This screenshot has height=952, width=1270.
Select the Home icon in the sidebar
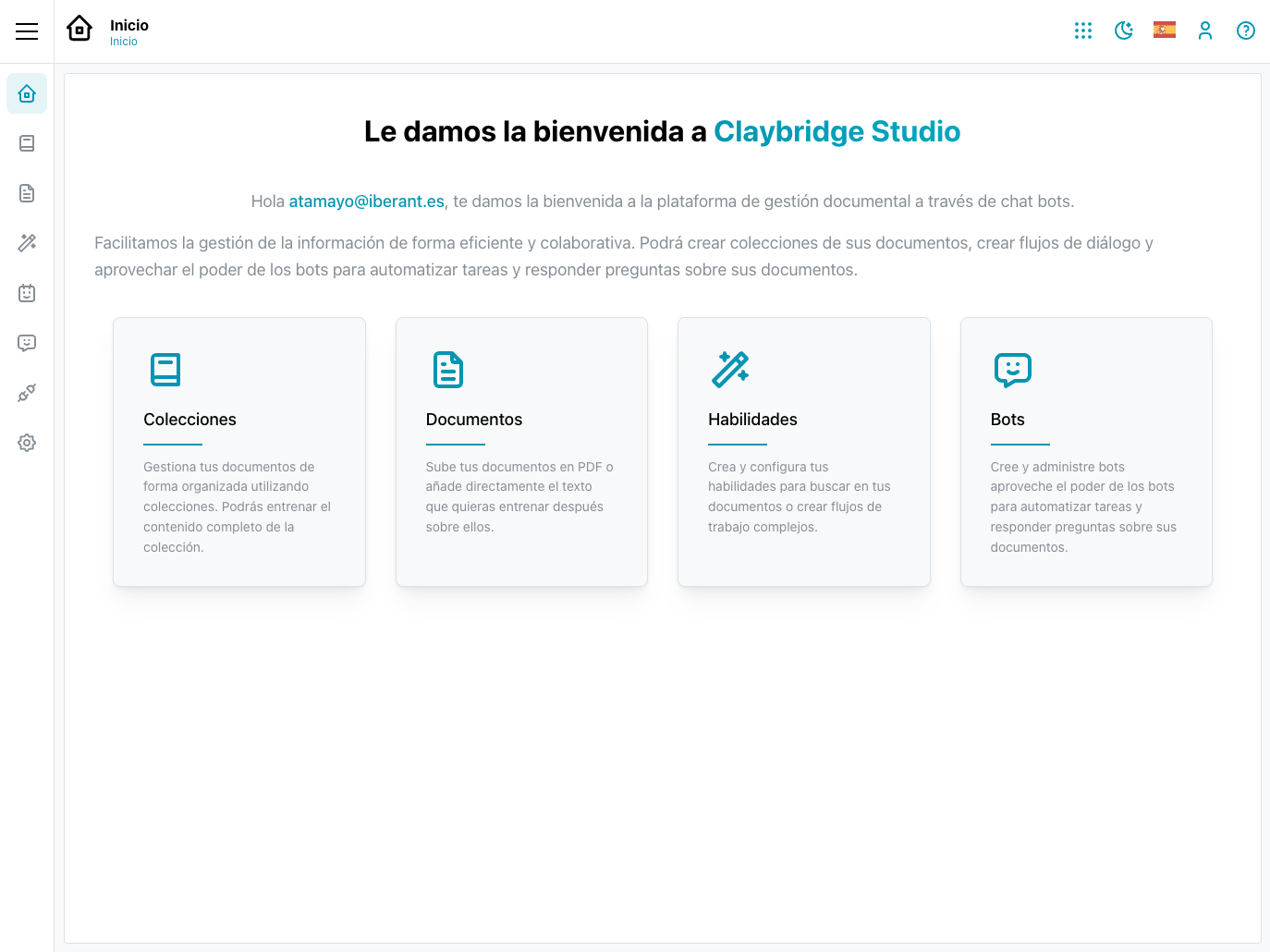[27, 93]
